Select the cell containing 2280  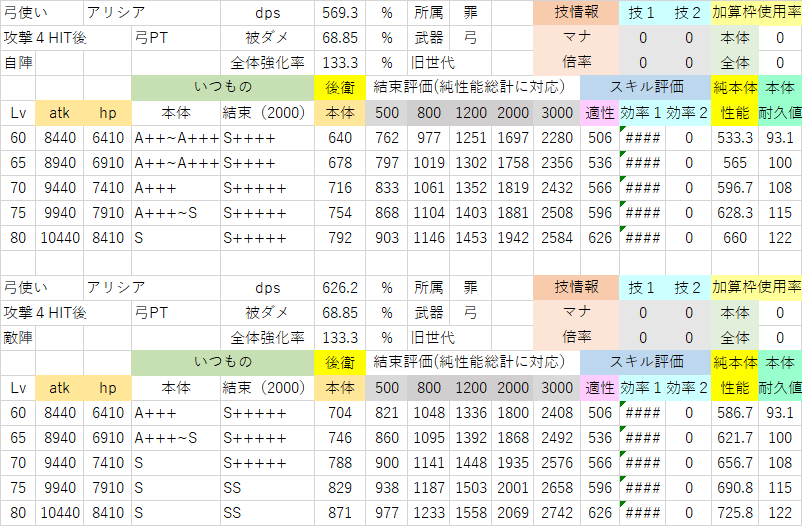557,138
